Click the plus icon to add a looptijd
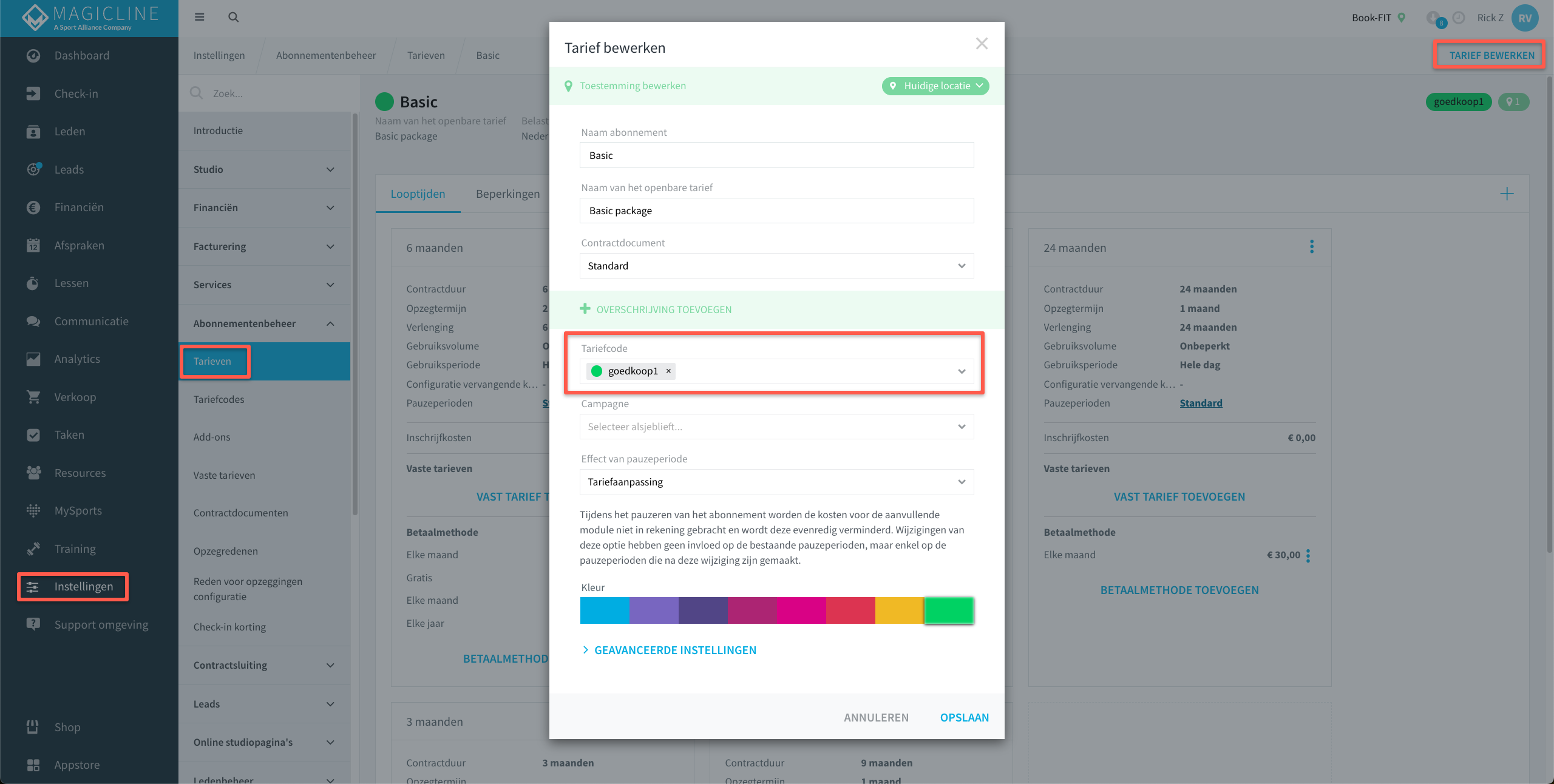The width and height of the screenshot is (1554, 784). (x=1507, y=194)
